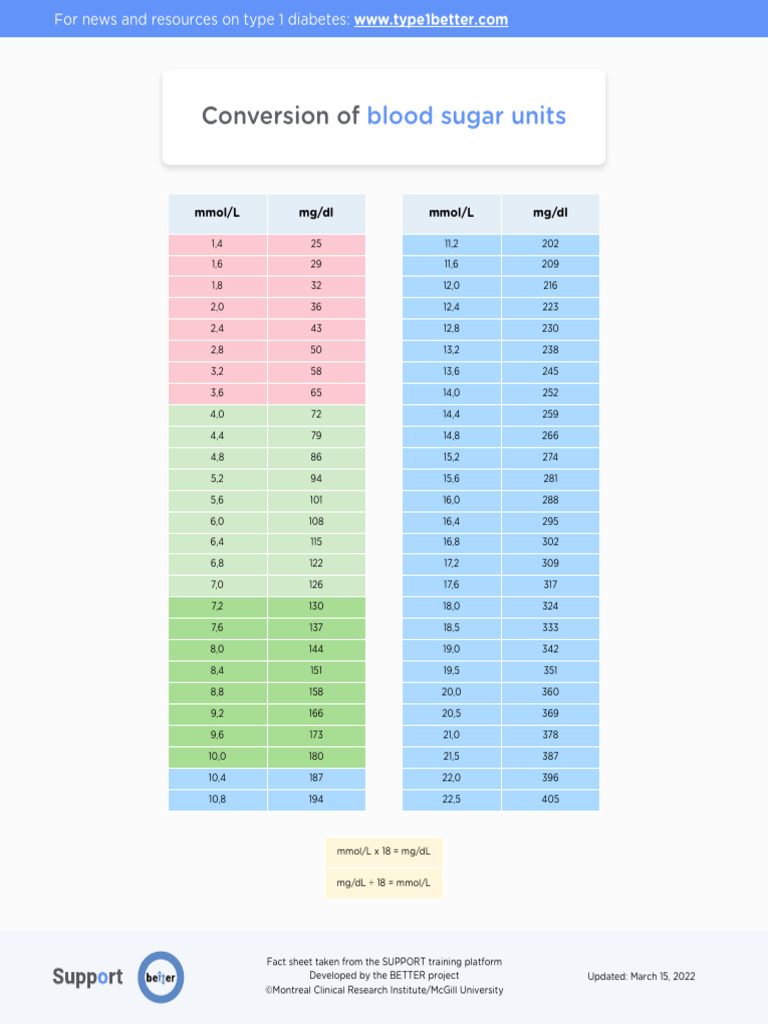Click the Updated: March 15, 2022 text

click(641, 977)
